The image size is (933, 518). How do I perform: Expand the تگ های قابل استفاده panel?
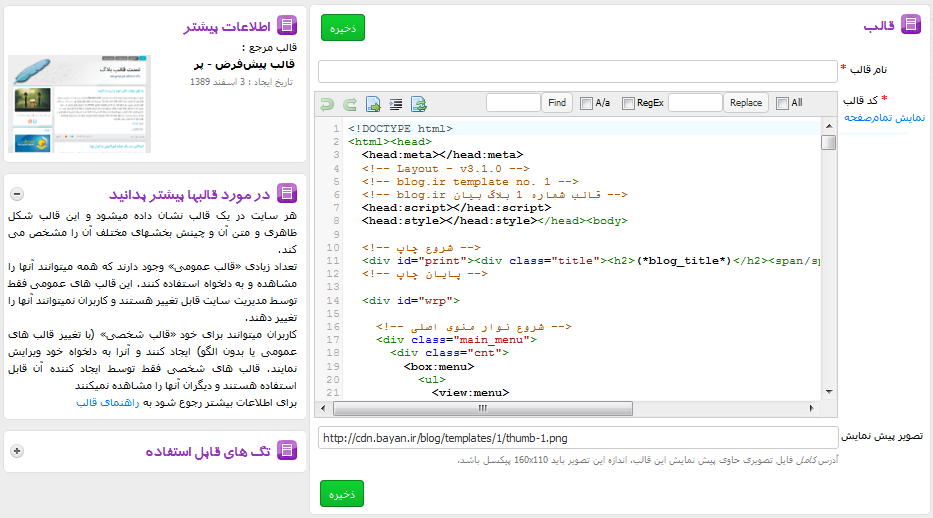pyautogui.click(x=16, y=451)
